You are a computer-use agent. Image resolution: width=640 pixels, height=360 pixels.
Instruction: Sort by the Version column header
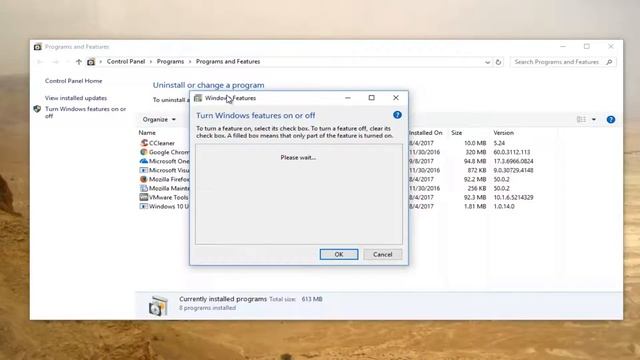(503, 133)
